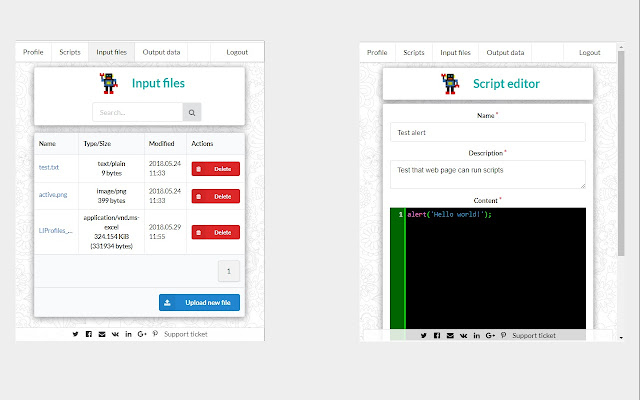
Task: Open the test.txt file link
Action: 49,167
